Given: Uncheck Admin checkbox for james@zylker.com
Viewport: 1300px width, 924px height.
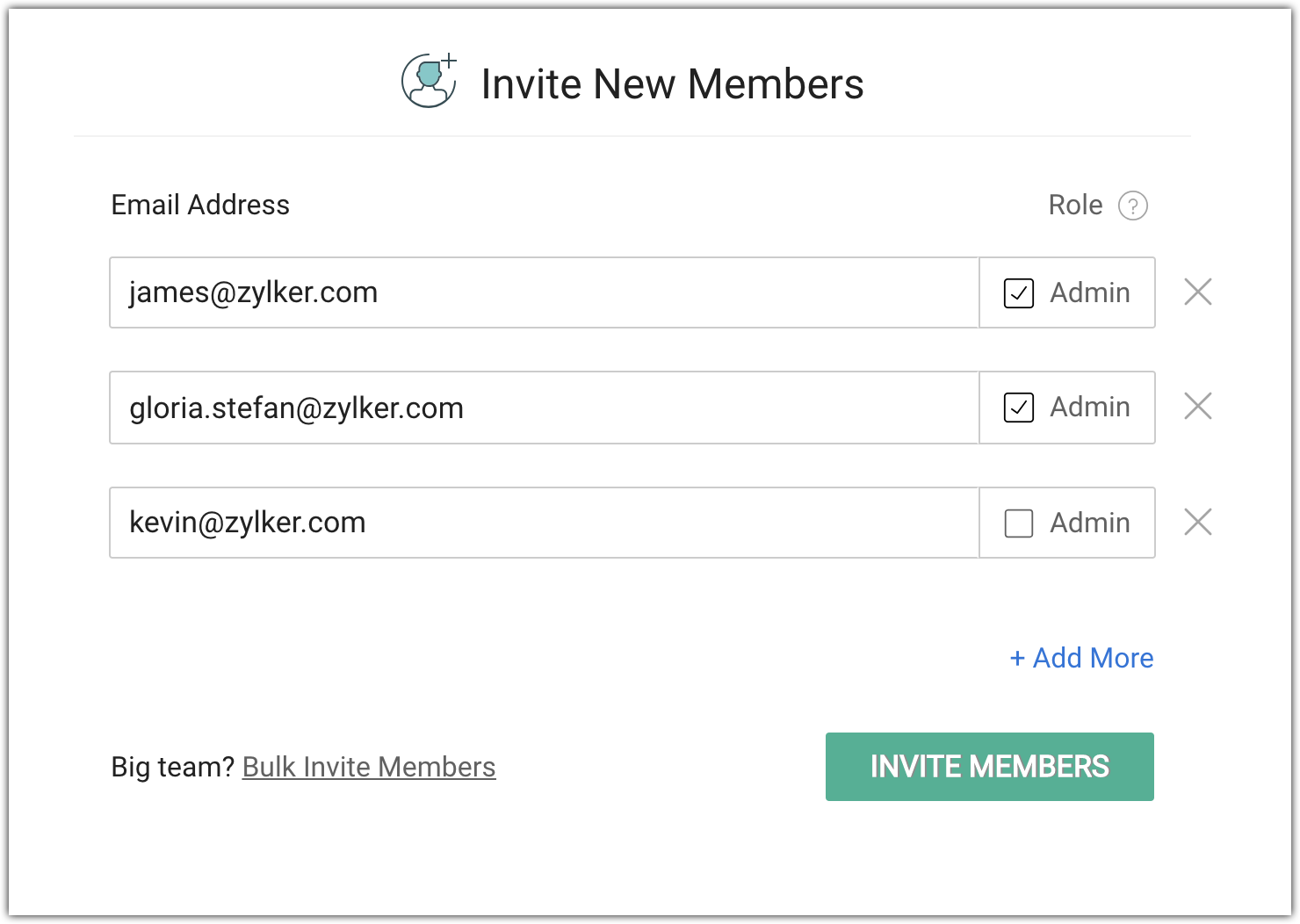Looking at the screenshot, I should click(1019, 293).
